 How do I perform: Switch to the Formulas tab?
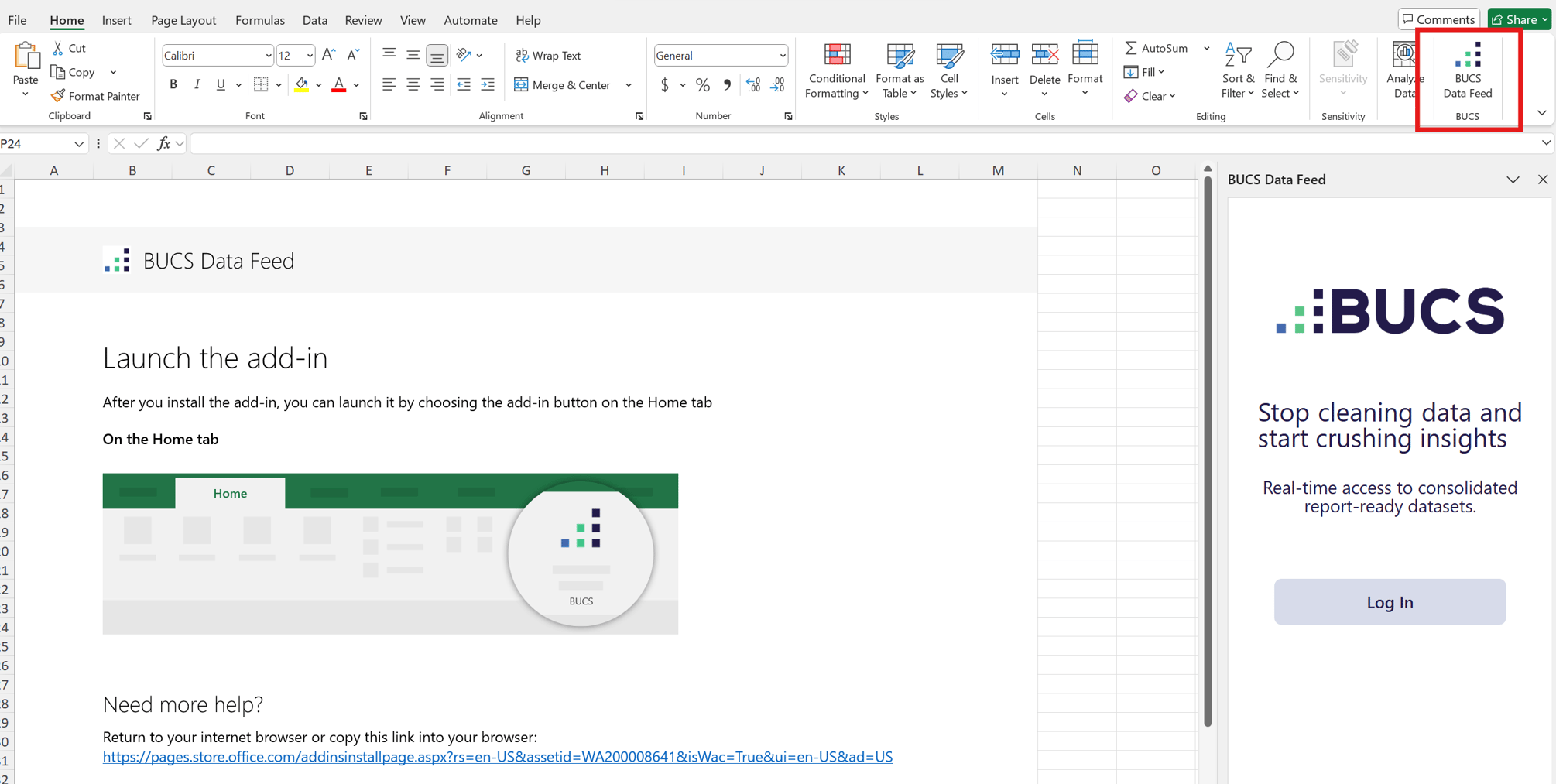point(259,20)
